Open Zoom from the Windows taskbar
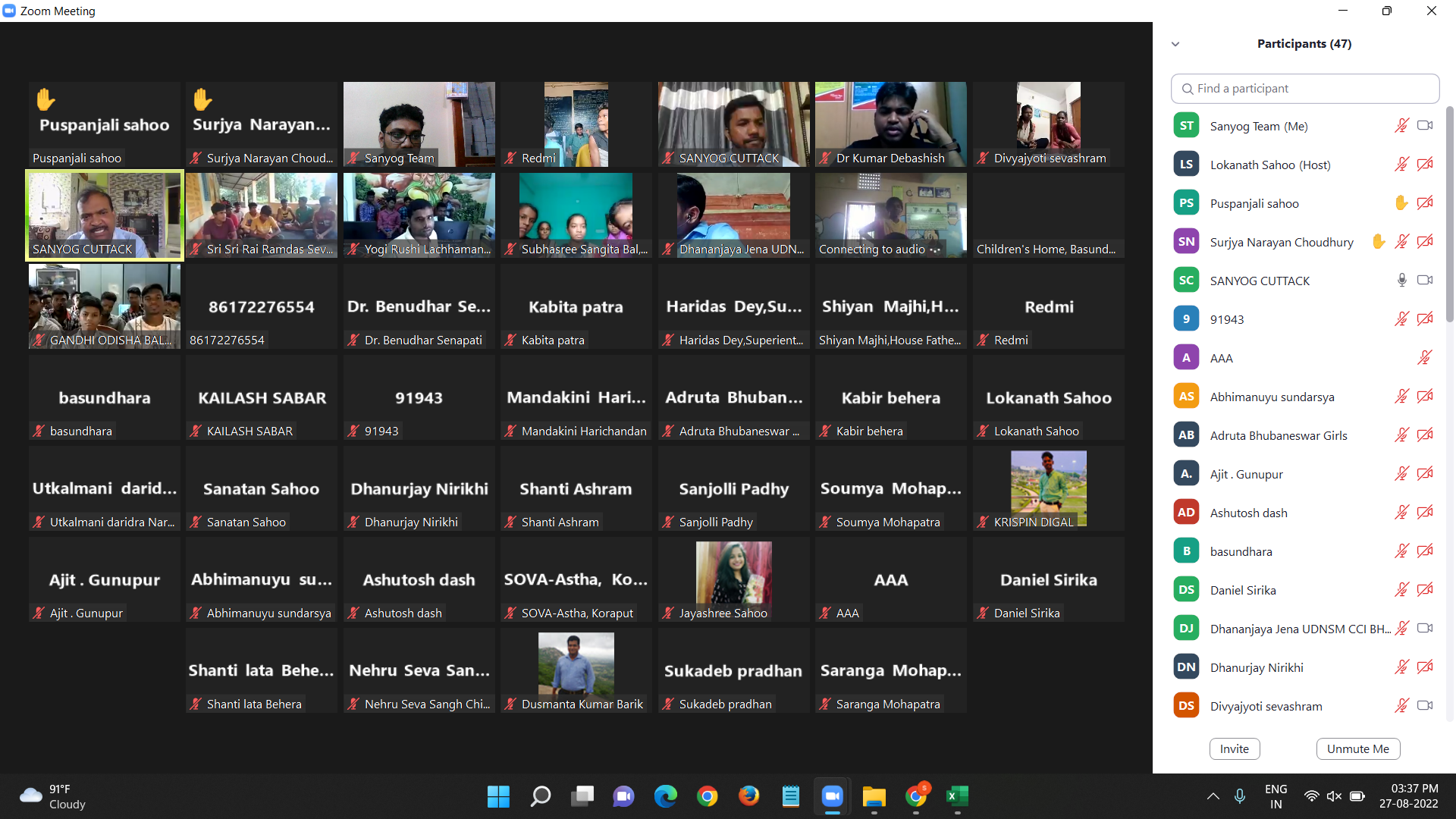 click(832, 796)
